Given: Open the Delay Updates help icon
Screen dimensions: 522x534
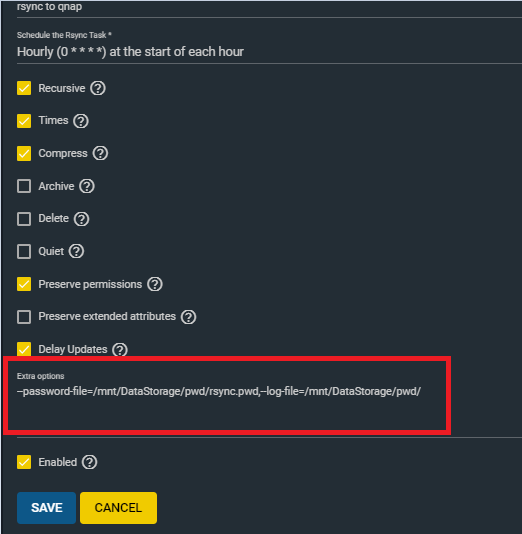Looking at the screenshot, I should click(x=120, y=349).
